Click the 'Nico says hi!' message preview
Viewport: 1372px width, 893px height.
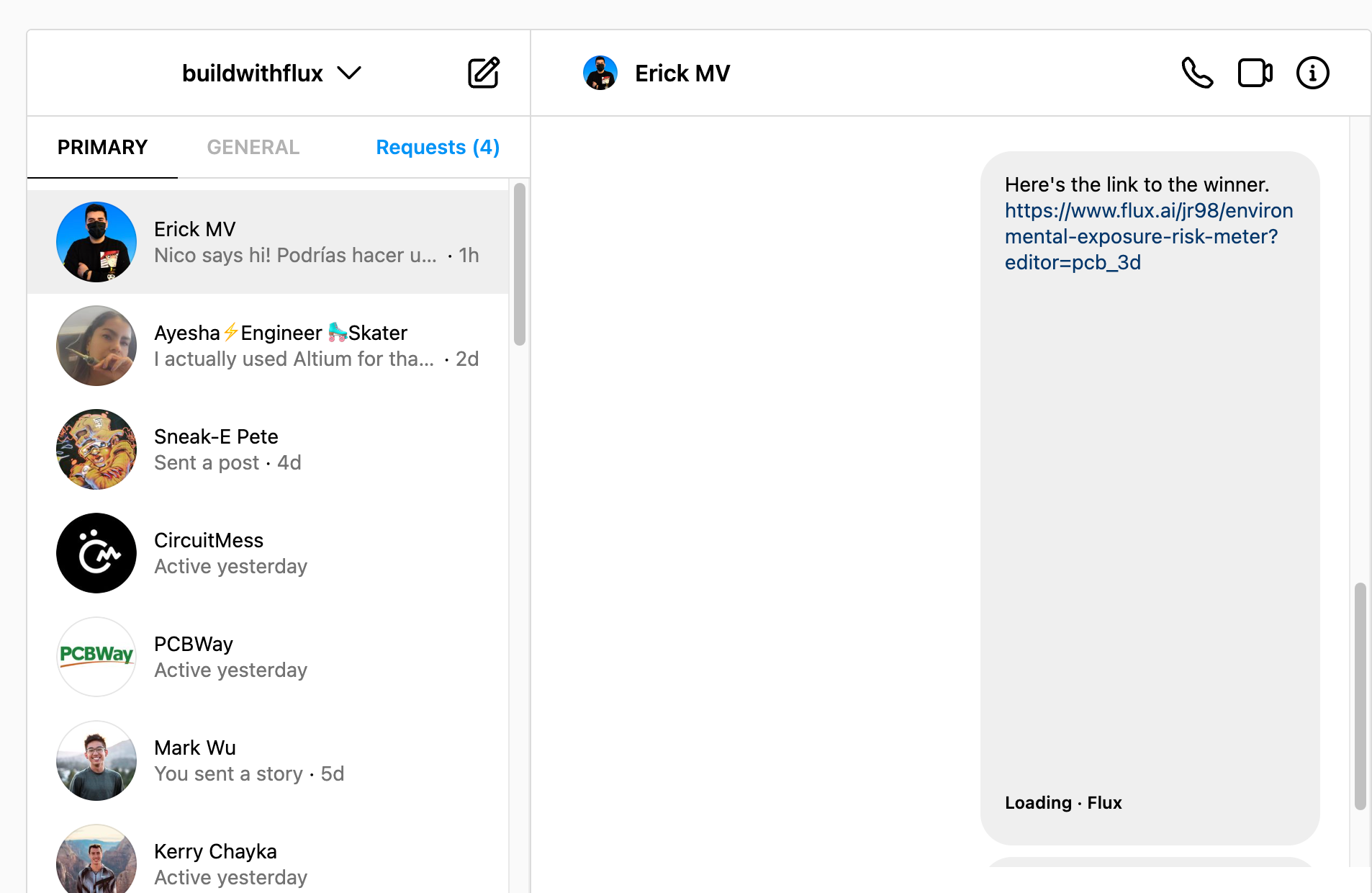[x=295, y=255]
